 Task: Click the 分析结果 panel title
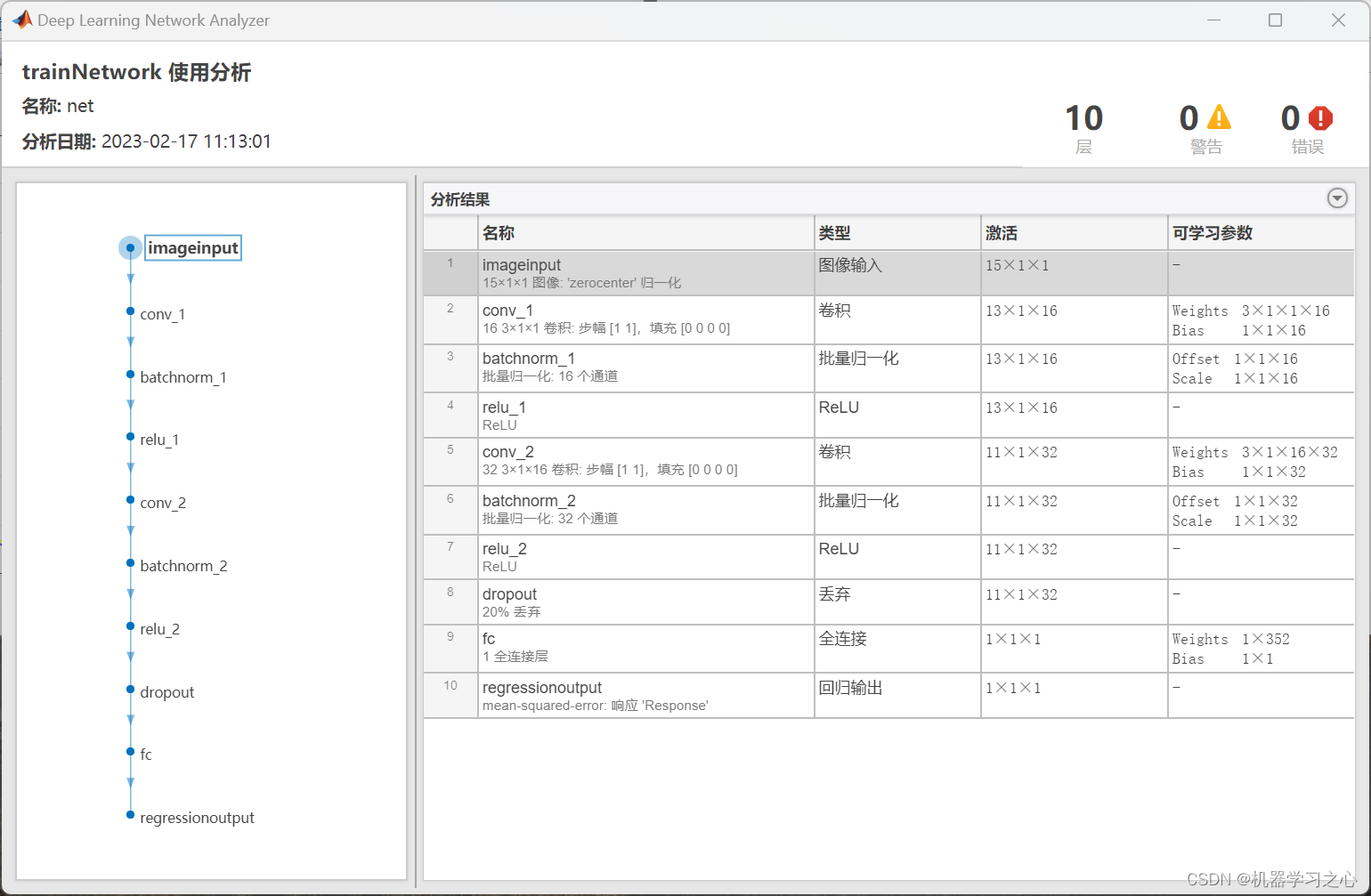[x=460, y=199]
